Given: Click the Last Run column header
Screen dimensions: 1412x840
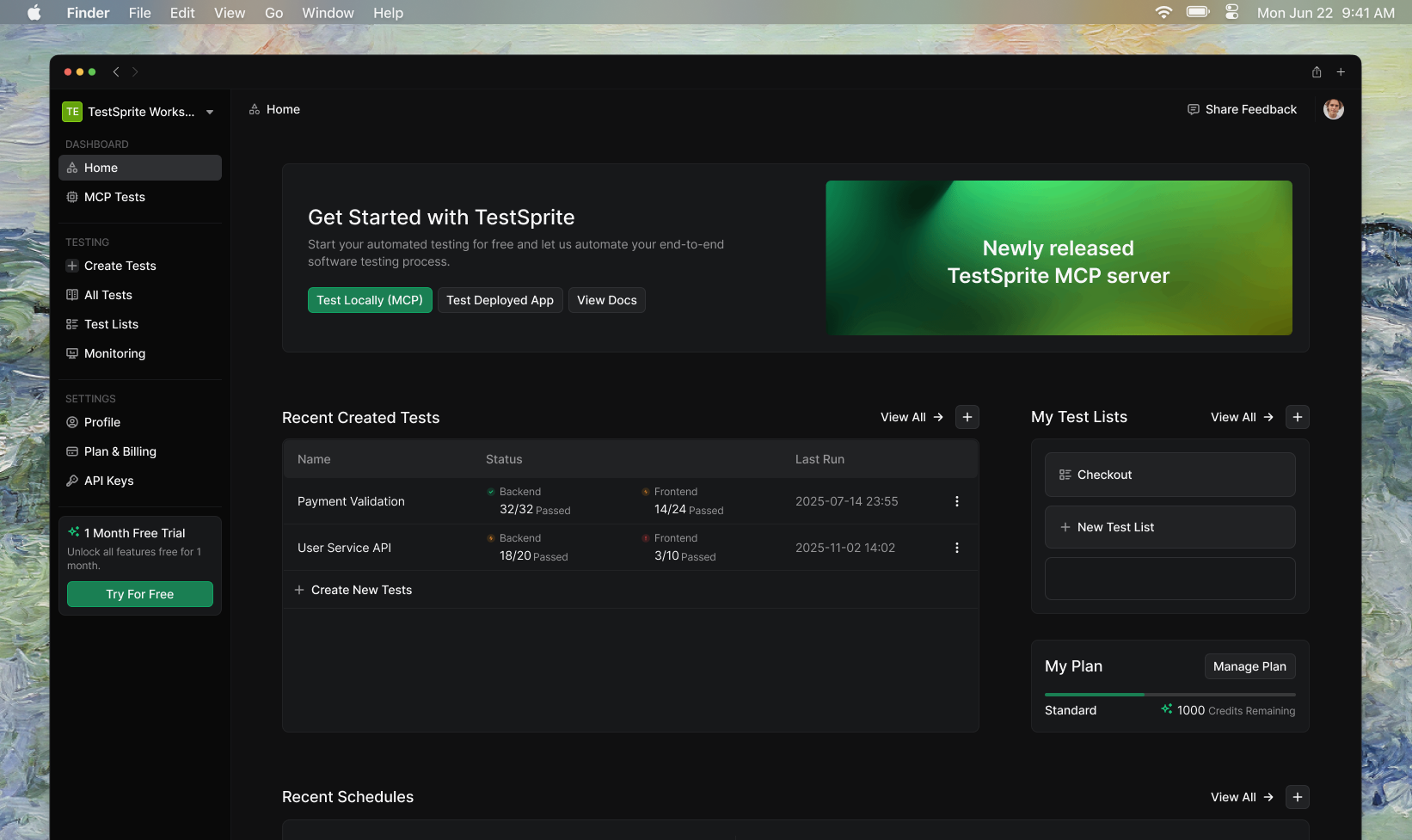Looking at the screenshot, I should [820, 459].
